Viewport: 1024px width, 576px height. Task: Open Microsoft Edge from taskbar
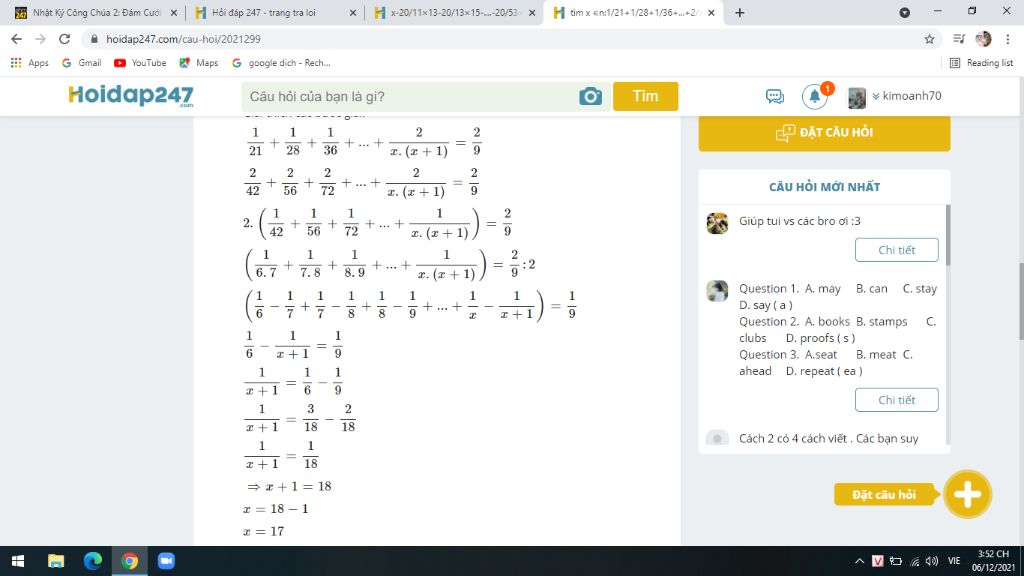(x=93, y=561)
